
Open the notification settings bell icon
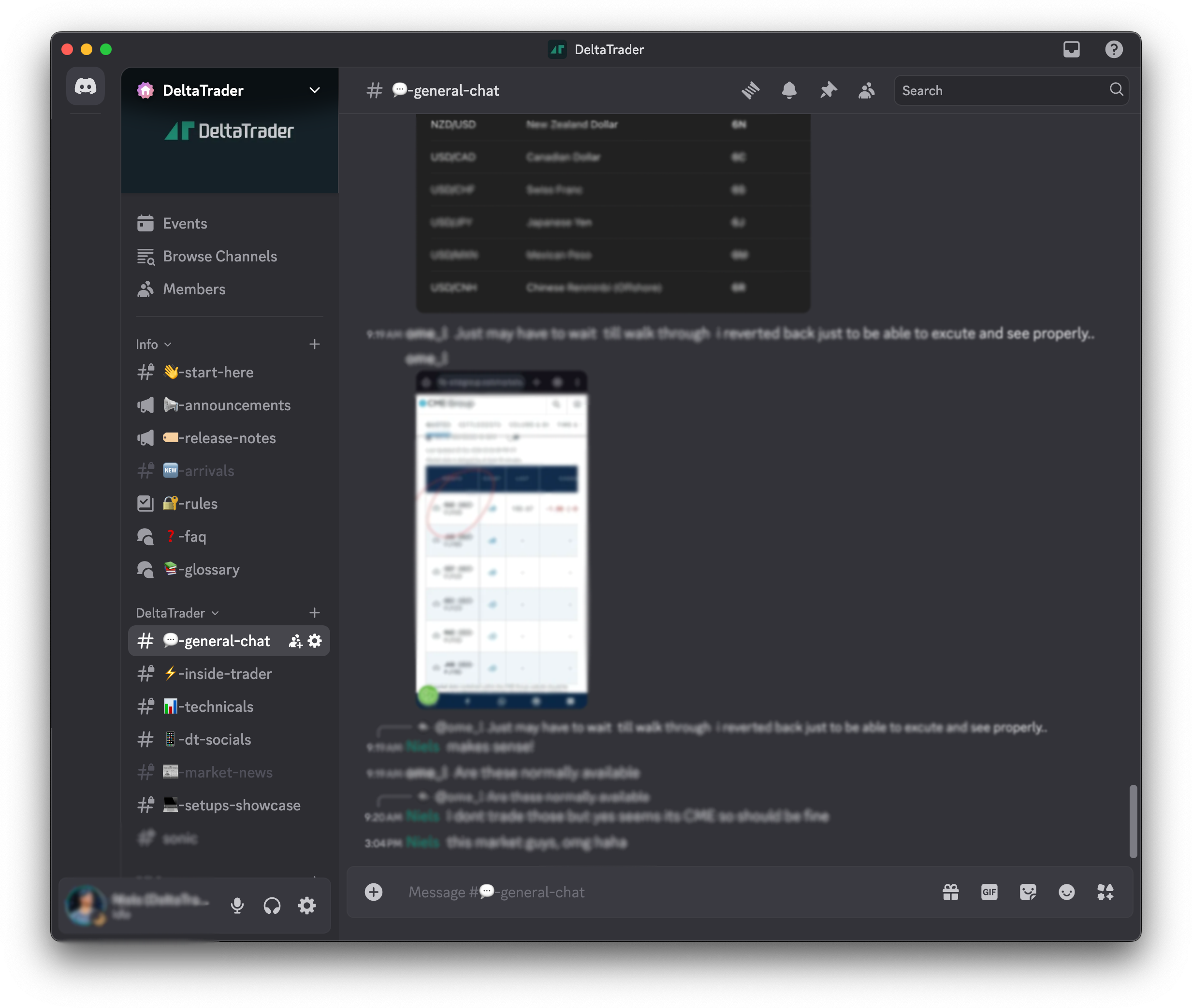(x=789, y=90)
